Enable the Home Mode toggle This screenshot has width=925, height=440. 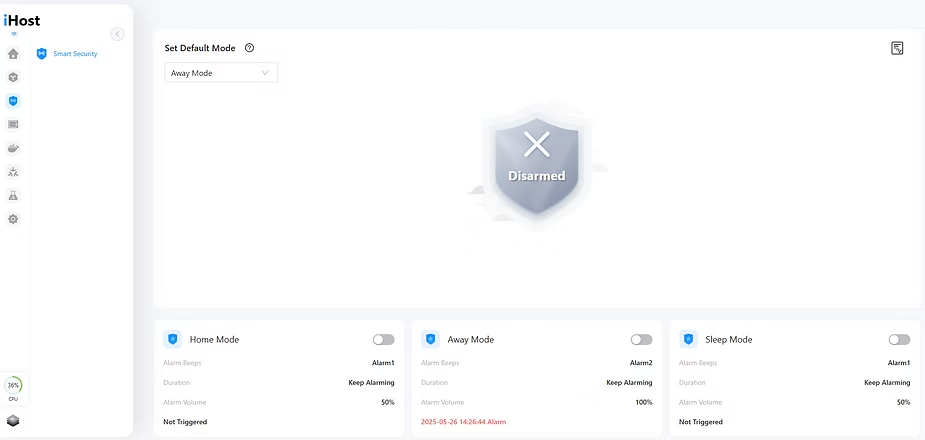pyautogui.click(x=383, y=340)
